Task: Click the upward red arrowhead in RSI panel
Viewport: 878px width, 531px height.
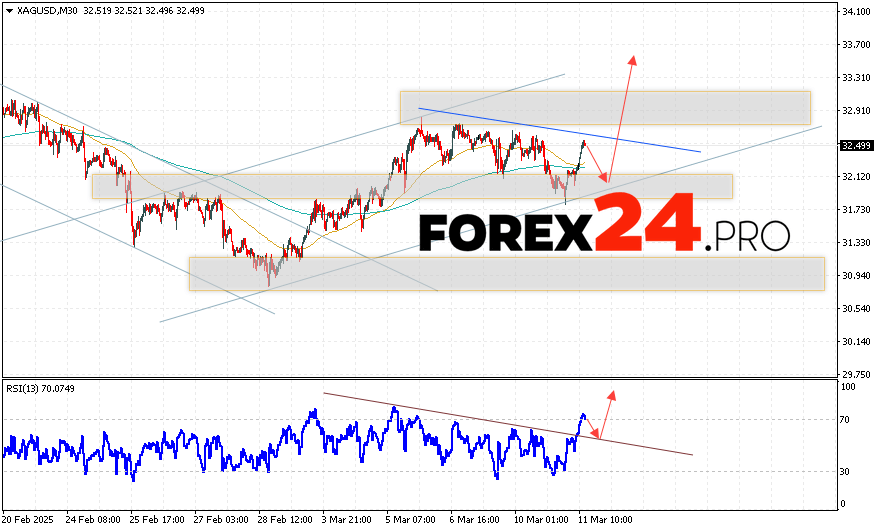Action: pyautogui.click(x=612, y=394)
